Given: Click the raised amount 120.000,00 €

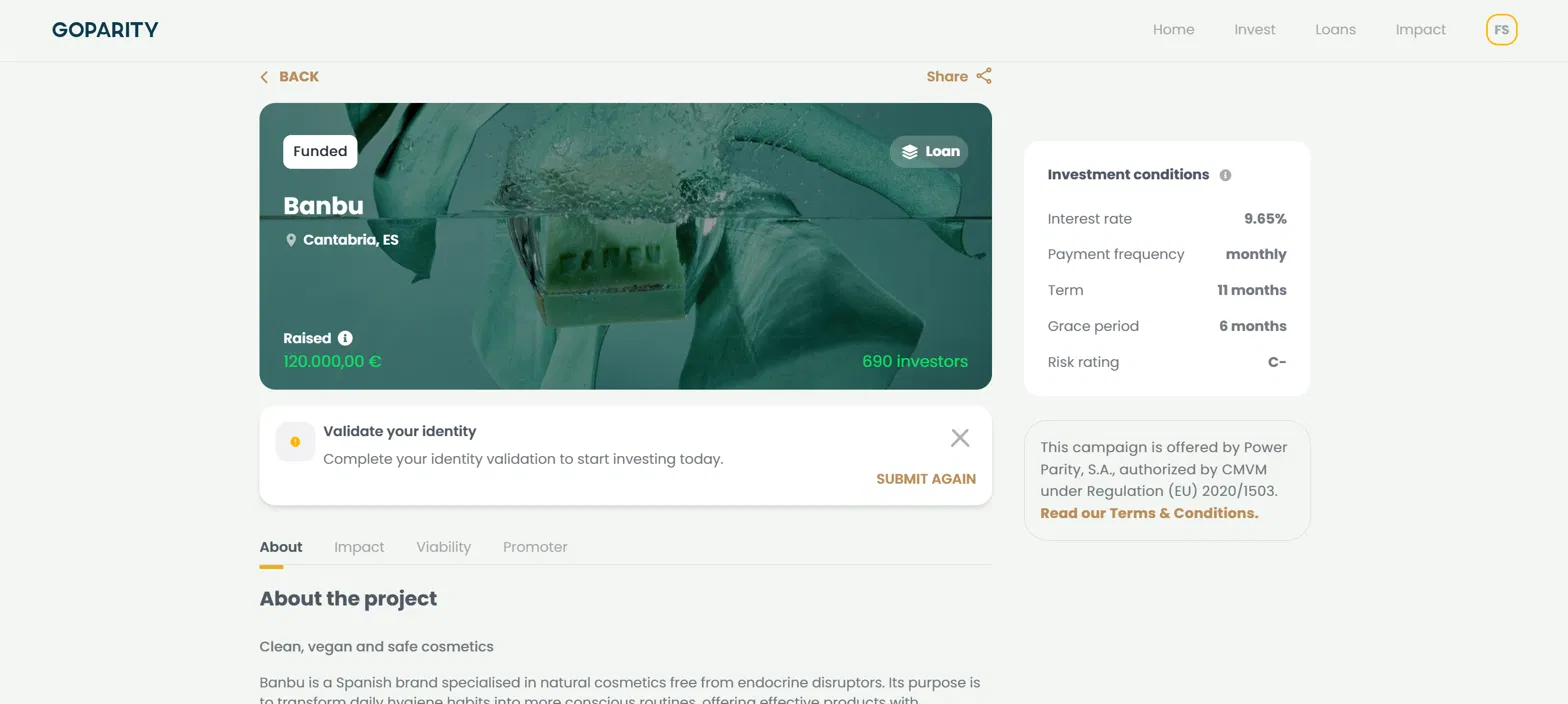Looking at the screenshot, I should (332, 362).
